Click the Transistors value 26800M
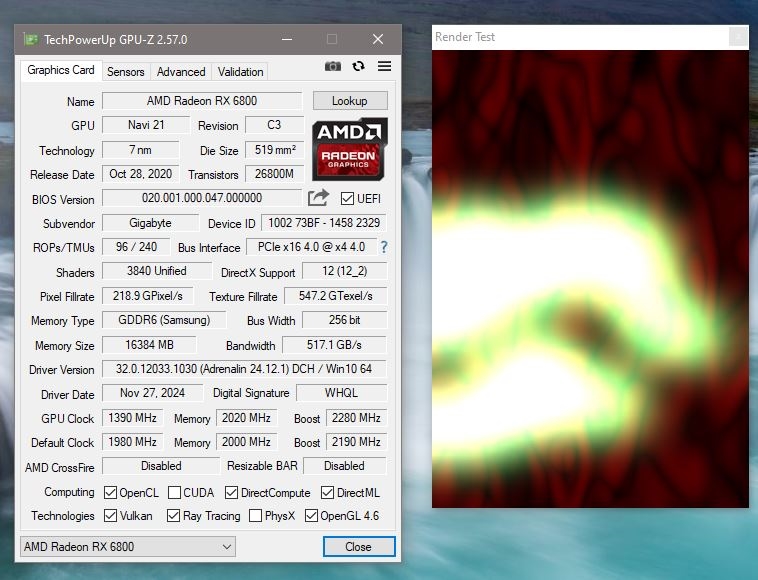This screenshot has width=758, height=580. (x=274, y=174)
